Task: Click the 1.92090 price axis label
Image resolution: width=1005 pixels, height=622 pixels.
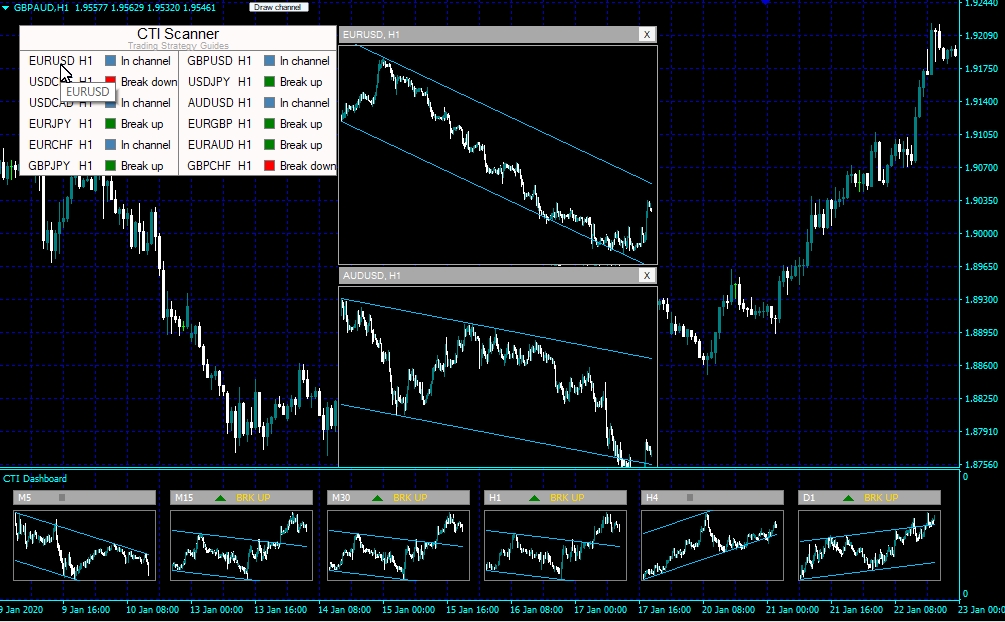Action: (981, 35)
